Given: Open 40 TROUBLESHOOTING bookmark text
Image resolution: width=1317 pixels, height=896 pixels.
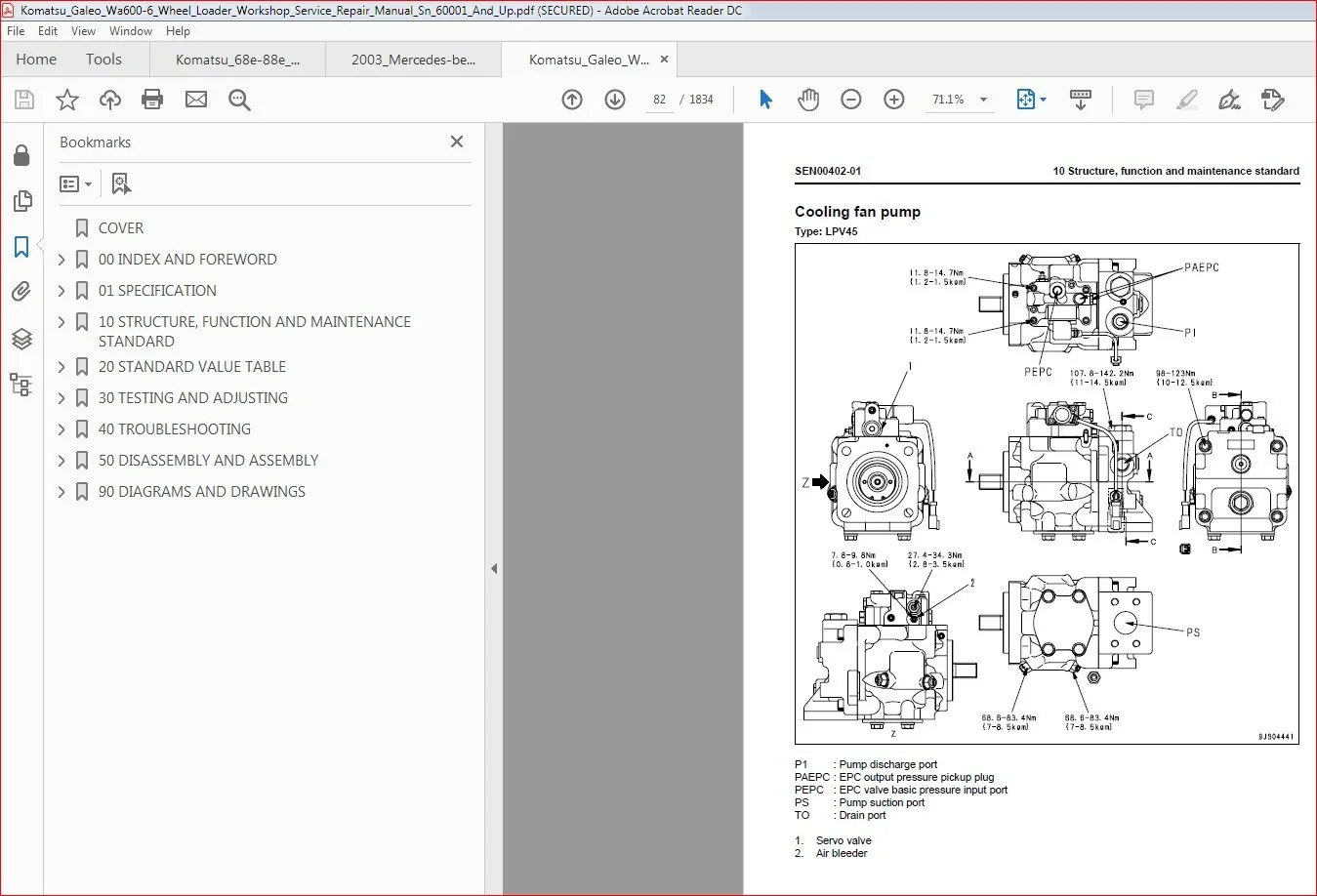Looking at the screenshot, I should pyautogui.click(x=175, y=429).
